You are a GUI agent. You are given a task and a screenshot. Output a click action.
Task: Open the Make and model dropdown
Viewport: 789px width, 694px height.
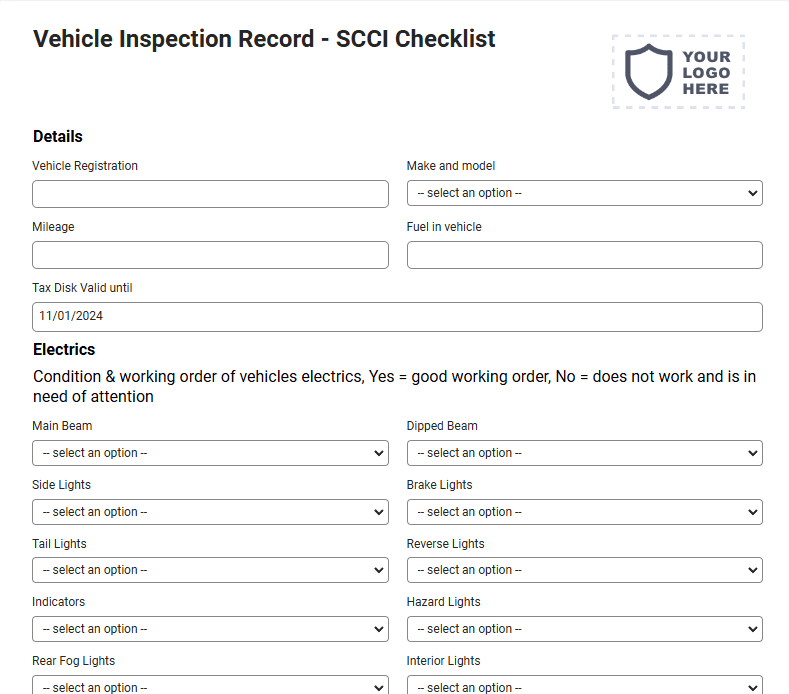coord(585,193)
